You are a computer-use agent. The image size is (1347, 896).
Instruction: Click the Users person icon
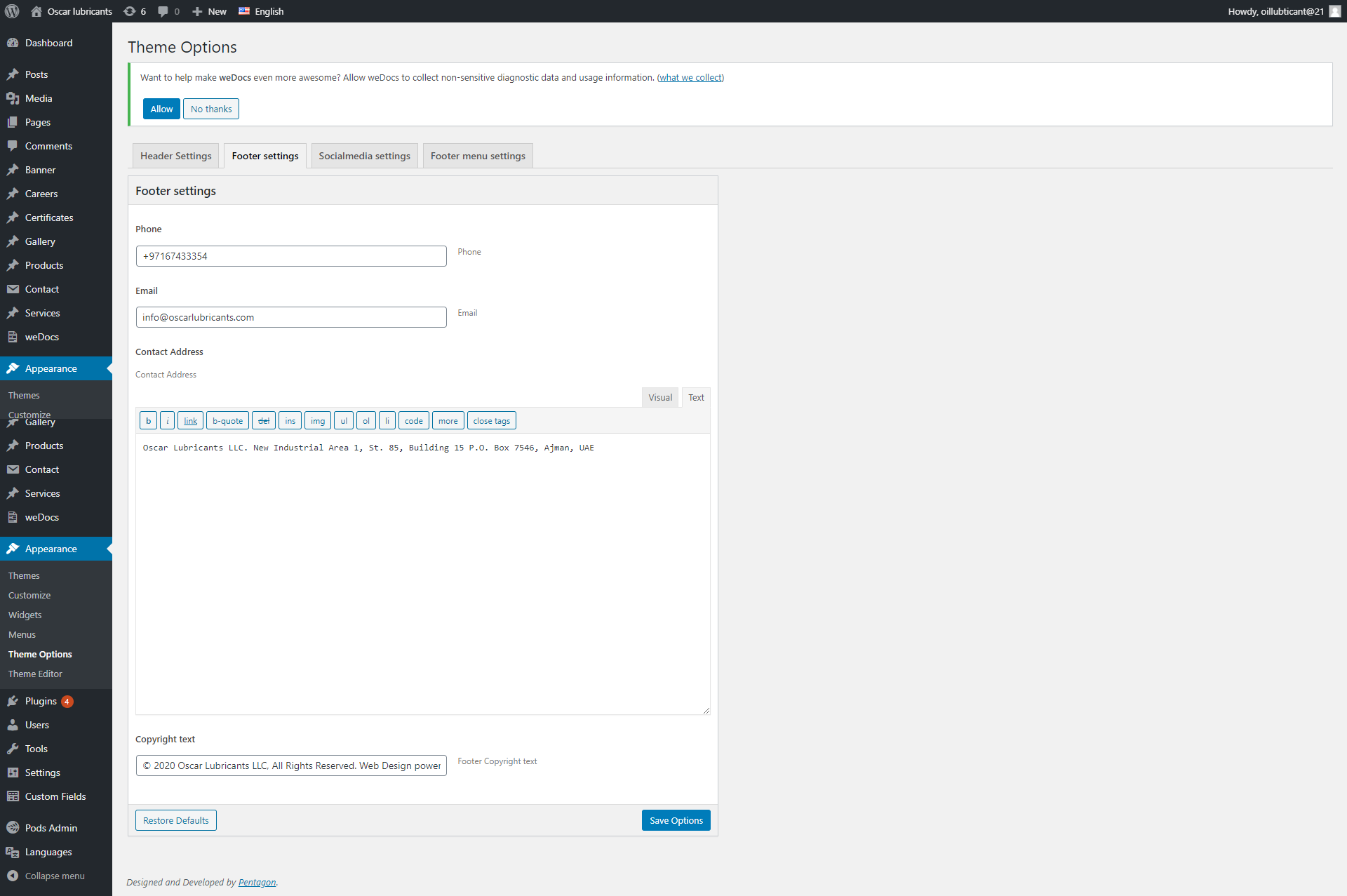point(13,725)
